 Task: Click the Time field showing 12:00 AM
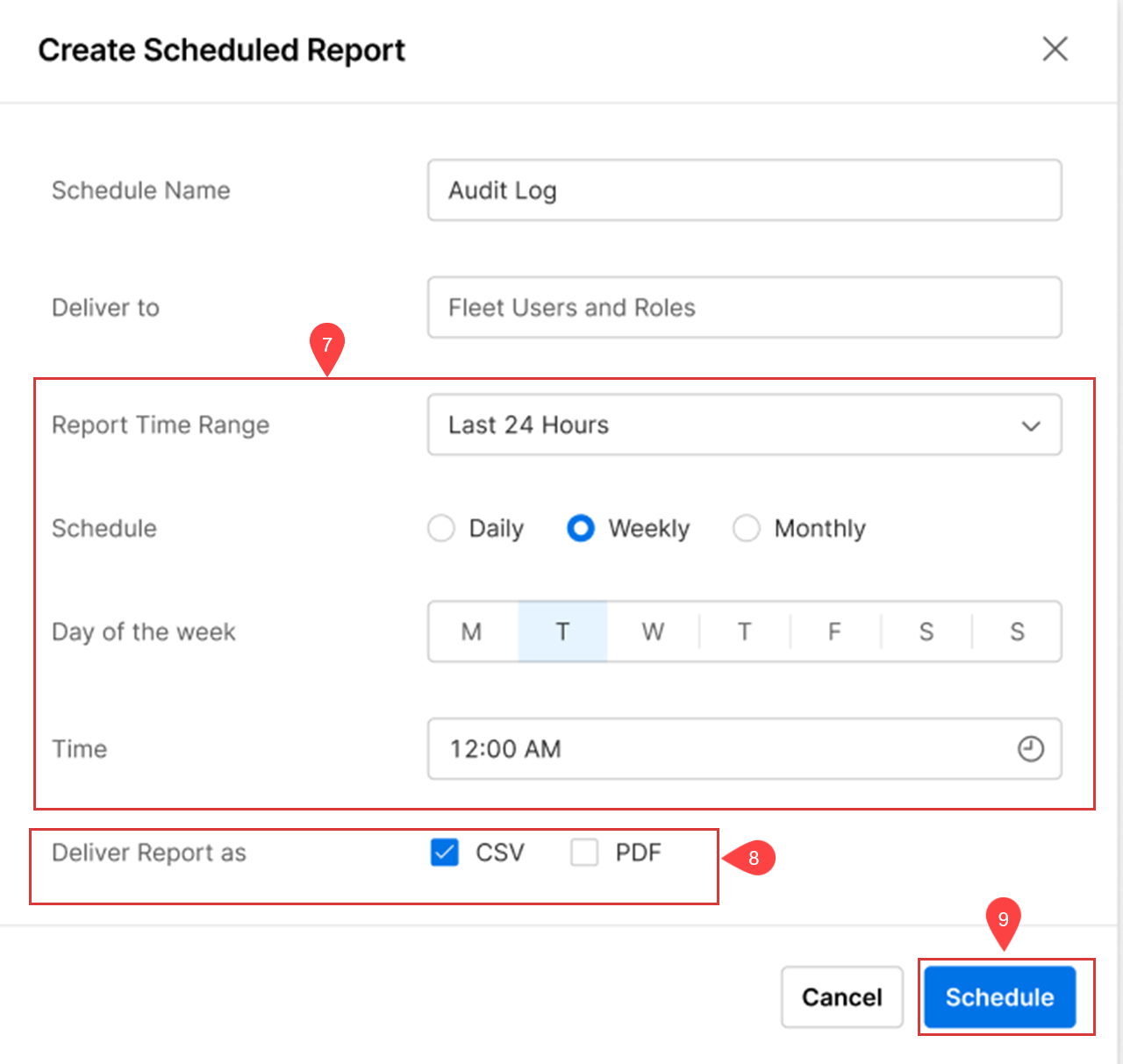(702, 749)
